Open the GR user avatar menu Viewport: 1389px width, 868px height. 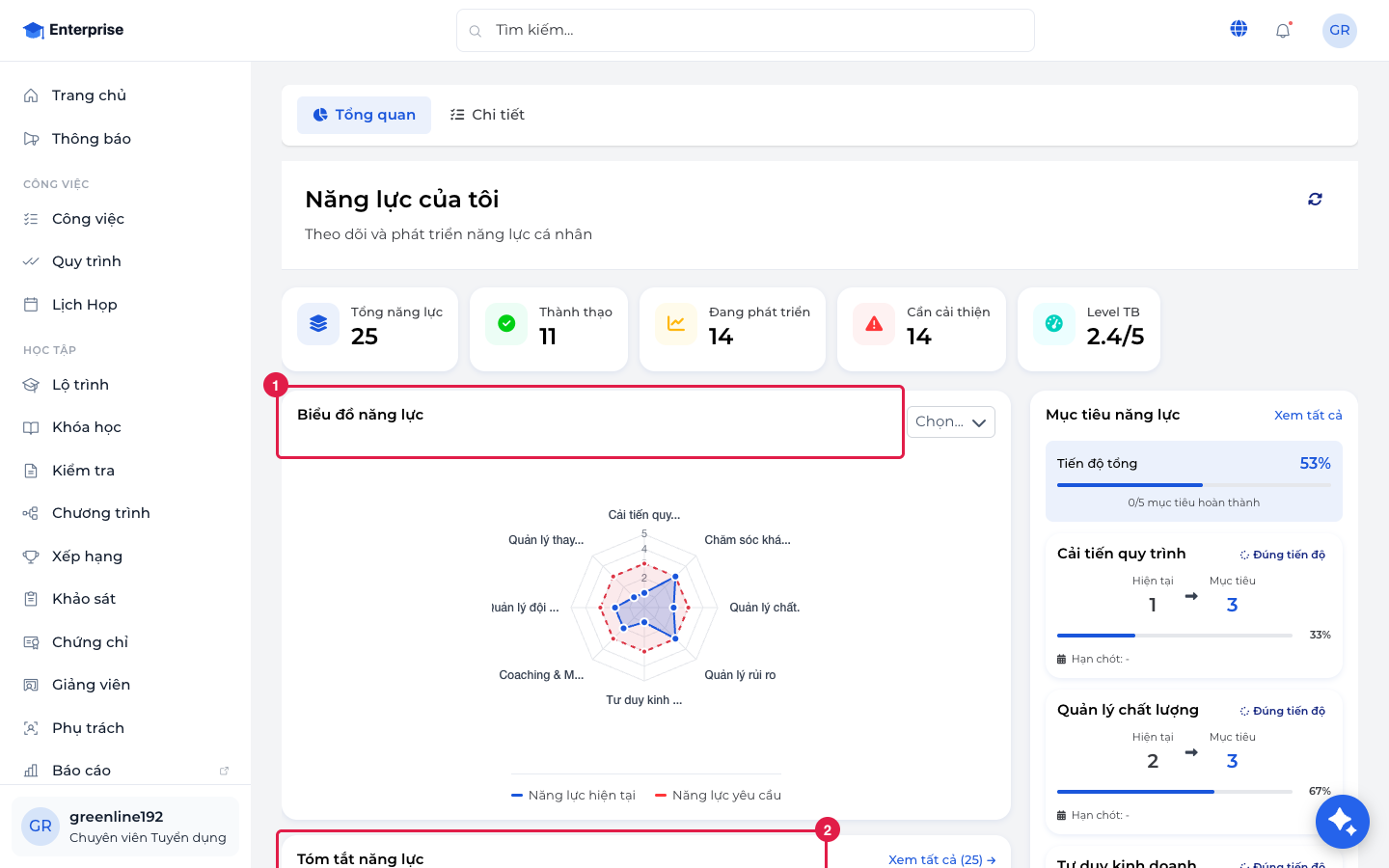[1340, 30]
